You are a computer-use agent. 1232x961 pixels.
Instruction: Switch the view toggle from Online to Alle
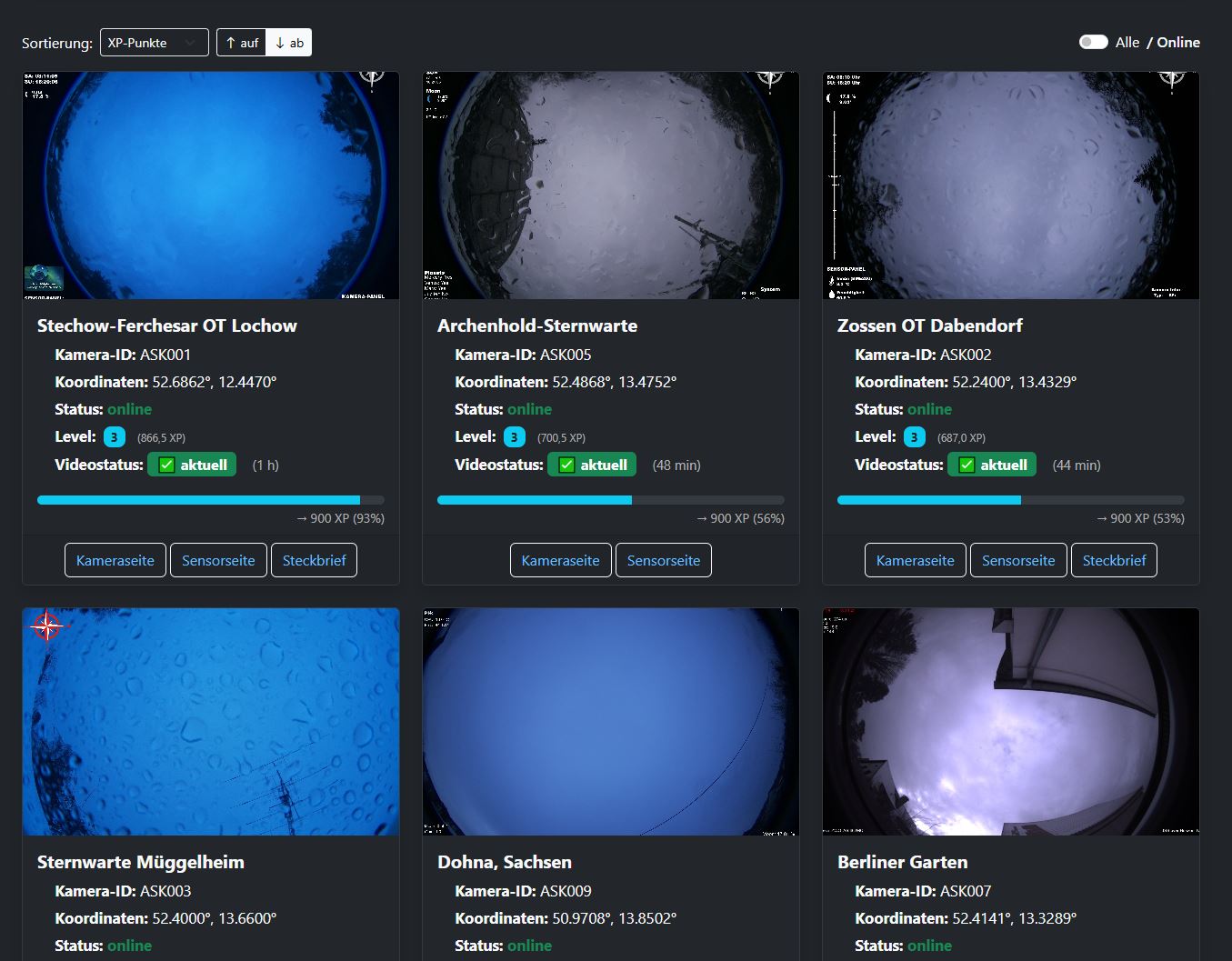pyautogui.click(x=1093, y=42)
